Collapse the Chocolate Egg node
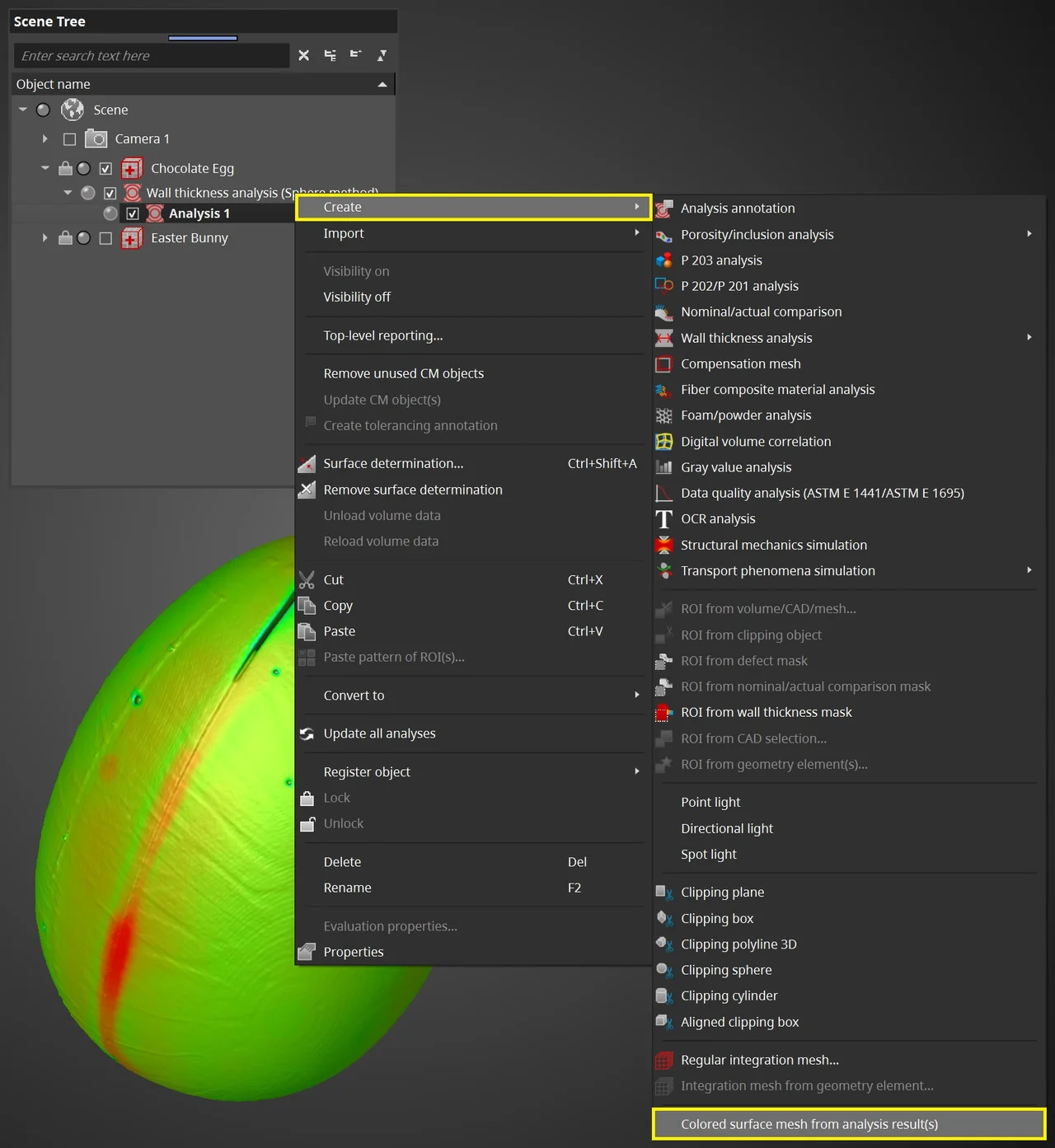 45,168
